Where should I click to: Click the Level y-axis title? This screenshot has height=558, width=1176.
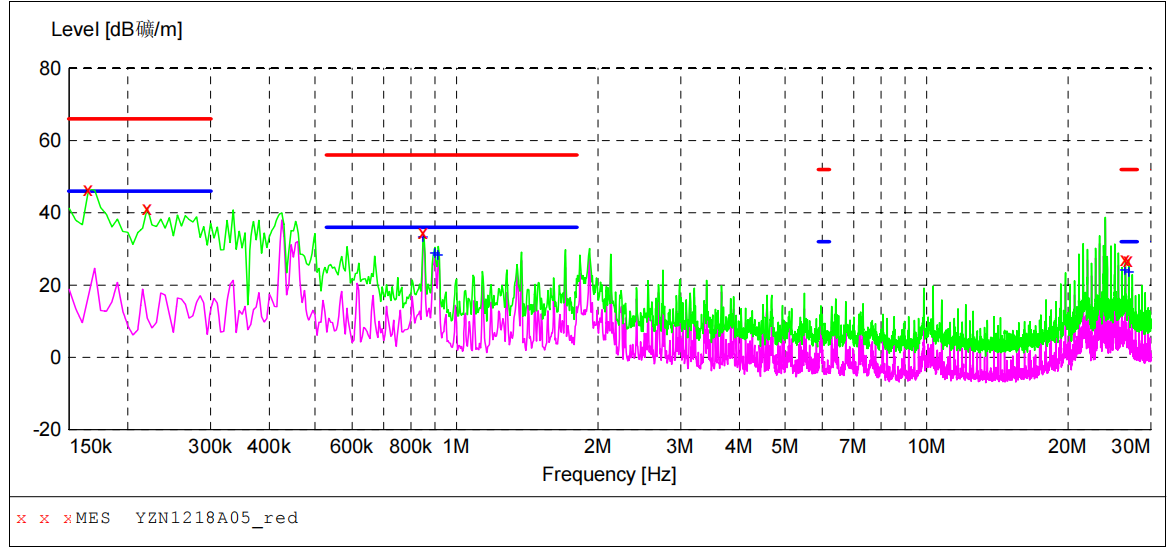pos(117,30)
